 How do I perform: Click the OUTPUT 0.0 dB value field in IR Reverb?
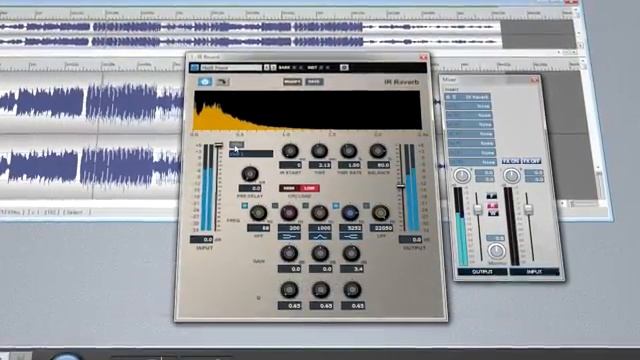coord(411,240)
